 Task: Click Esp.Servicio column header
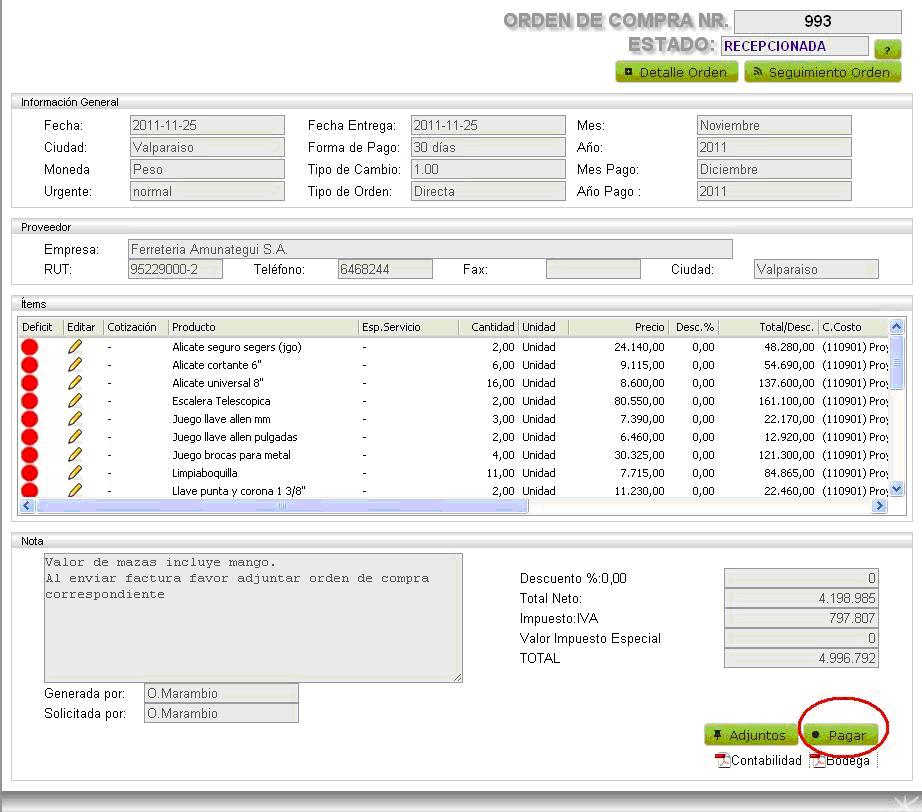[x=391, y=327]
